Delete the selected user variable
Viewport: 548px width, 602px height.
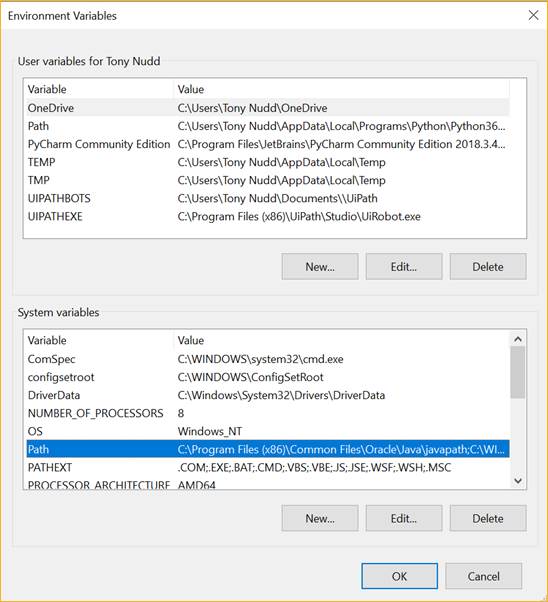click(488, 266)
